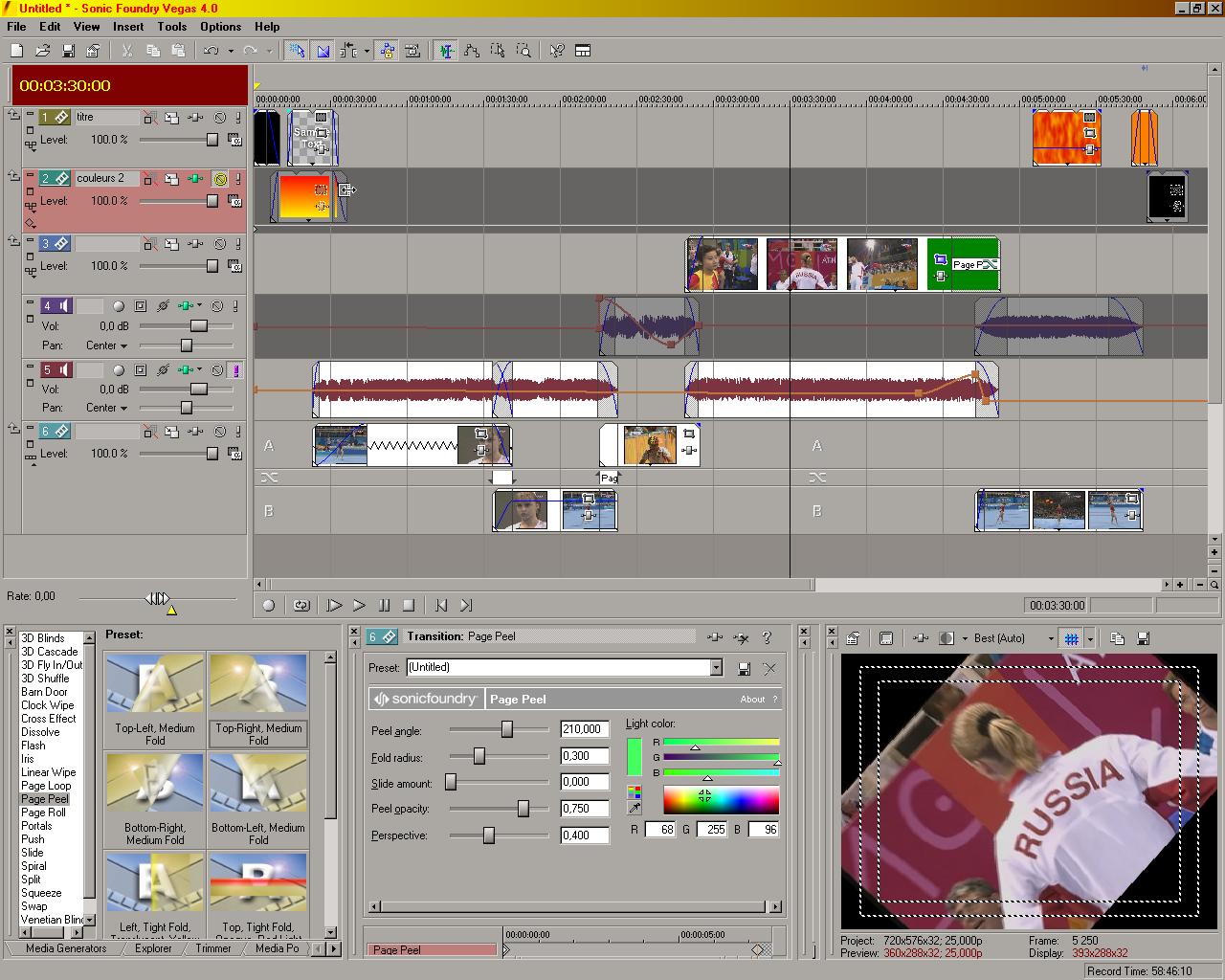The height and width of the screenshot is (980, 1225).
Task: Select the Envelope Edit tool
Action: point(472,51)
